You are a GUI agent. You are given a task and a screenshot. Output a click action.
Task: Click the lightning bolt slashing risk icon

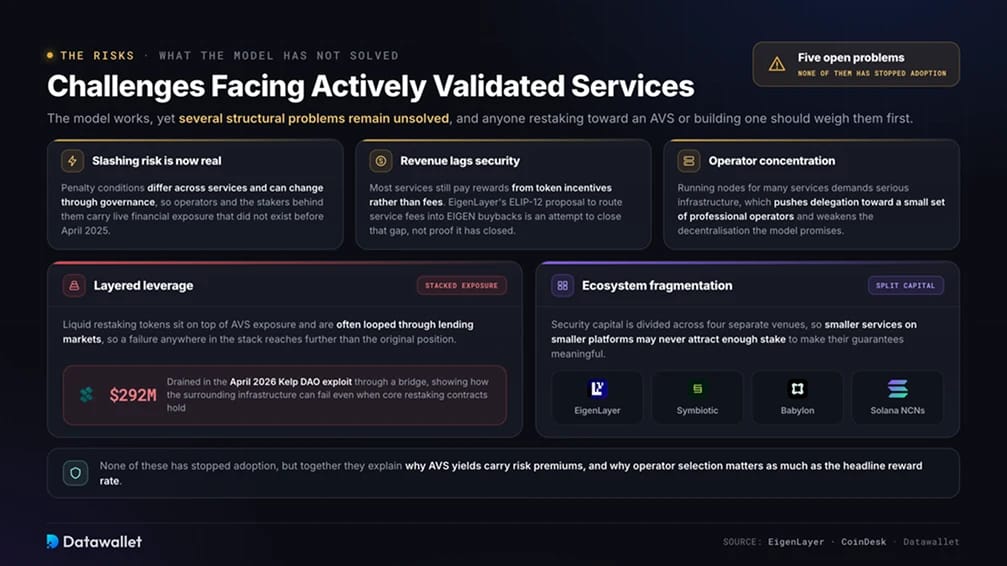tap(73, 161)
